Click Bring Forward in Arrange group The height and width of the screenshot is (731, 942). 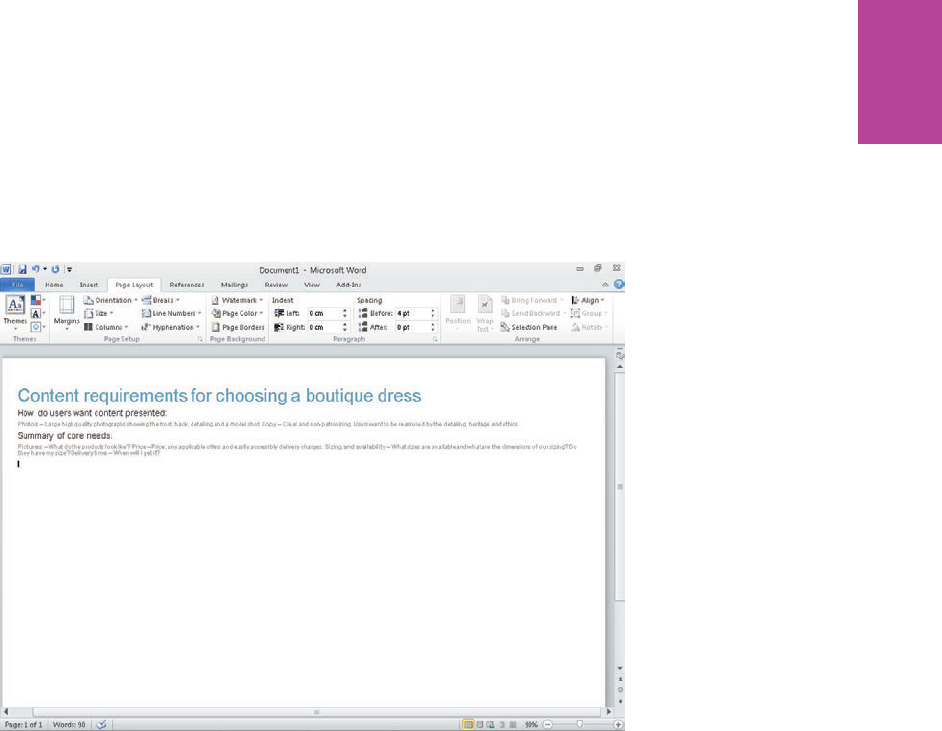coord(532,300)
